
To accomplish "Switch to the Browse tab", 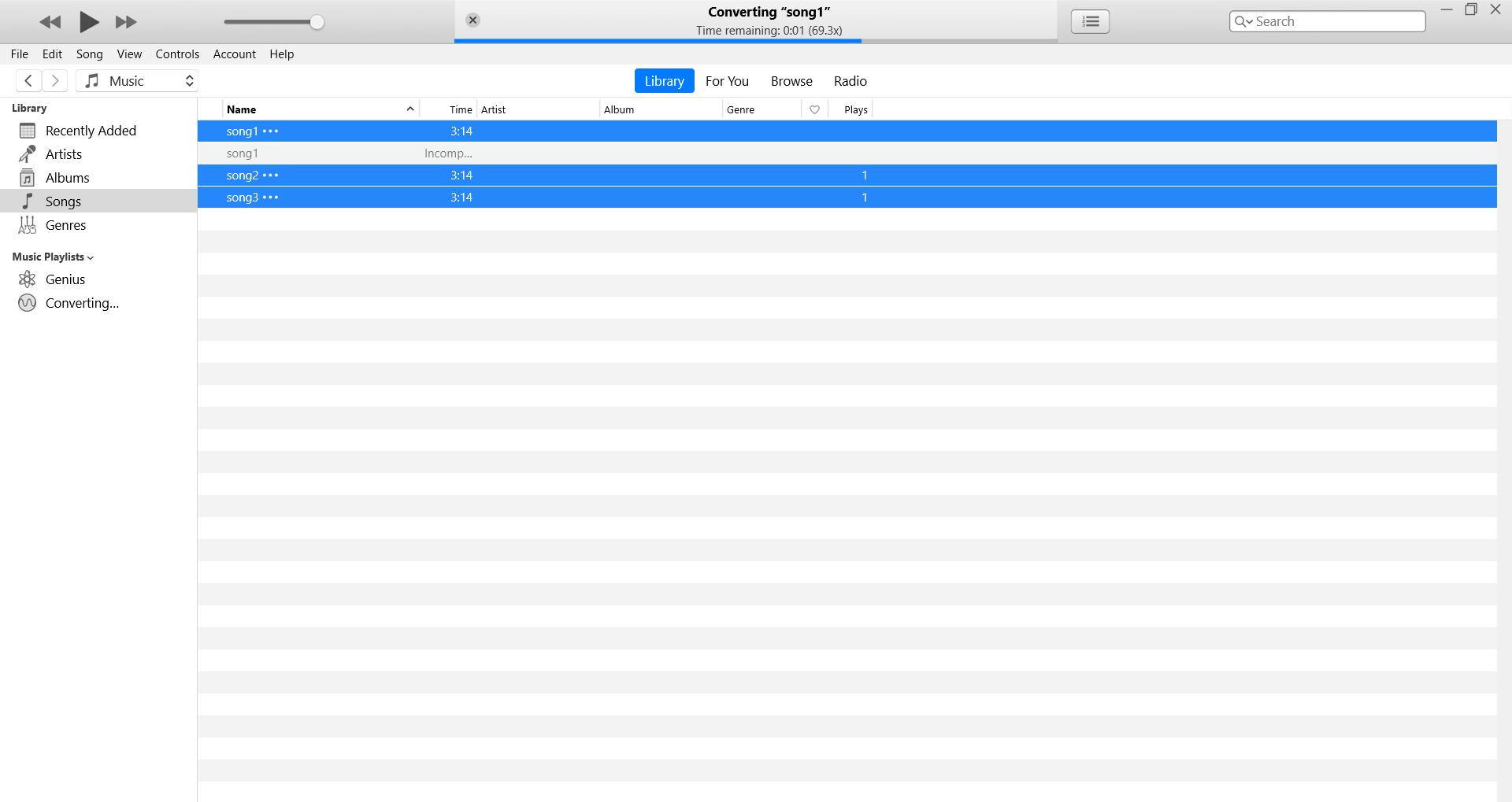I will 791,81.
